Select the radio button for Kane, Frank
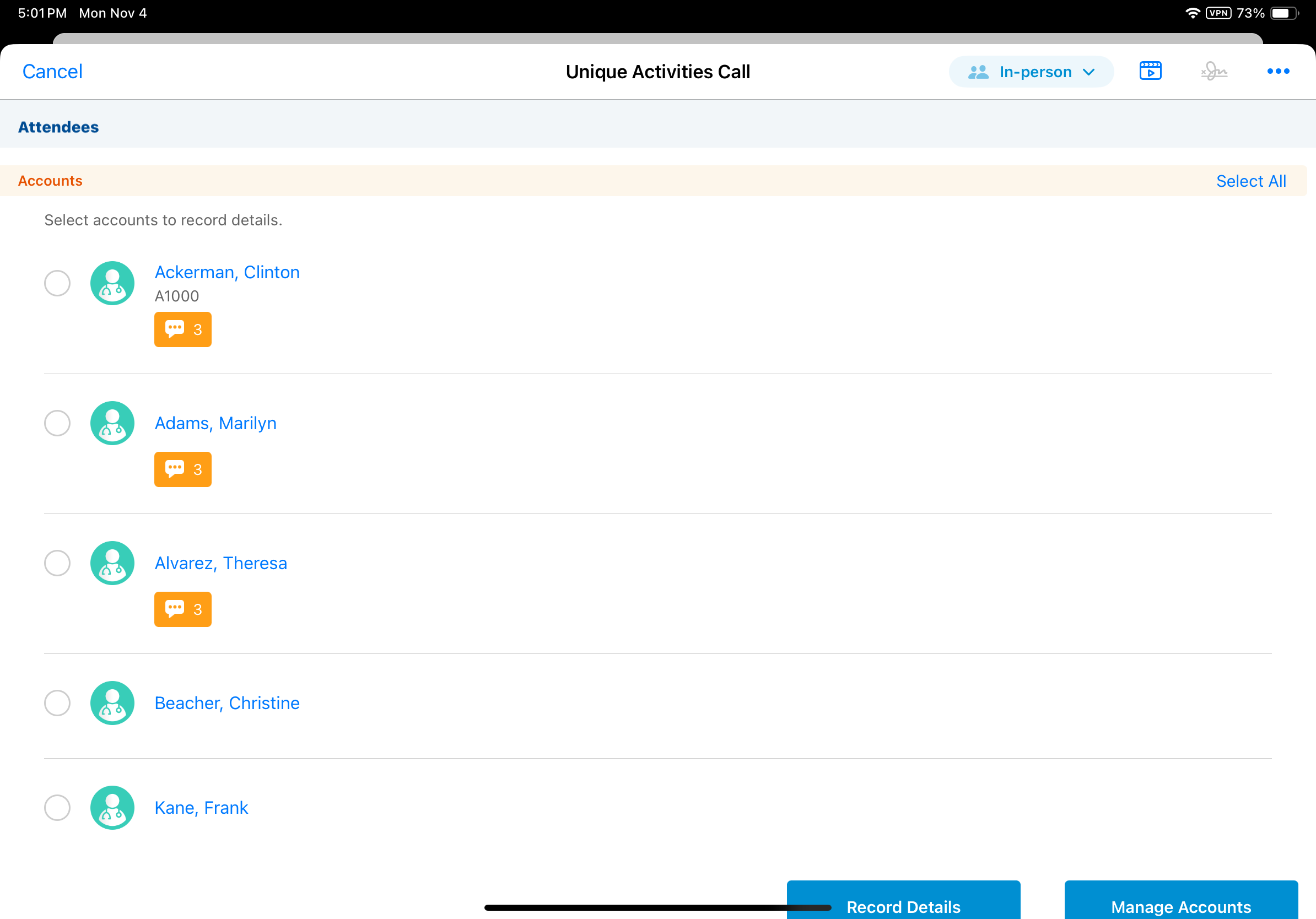 (x=57, y=807)
